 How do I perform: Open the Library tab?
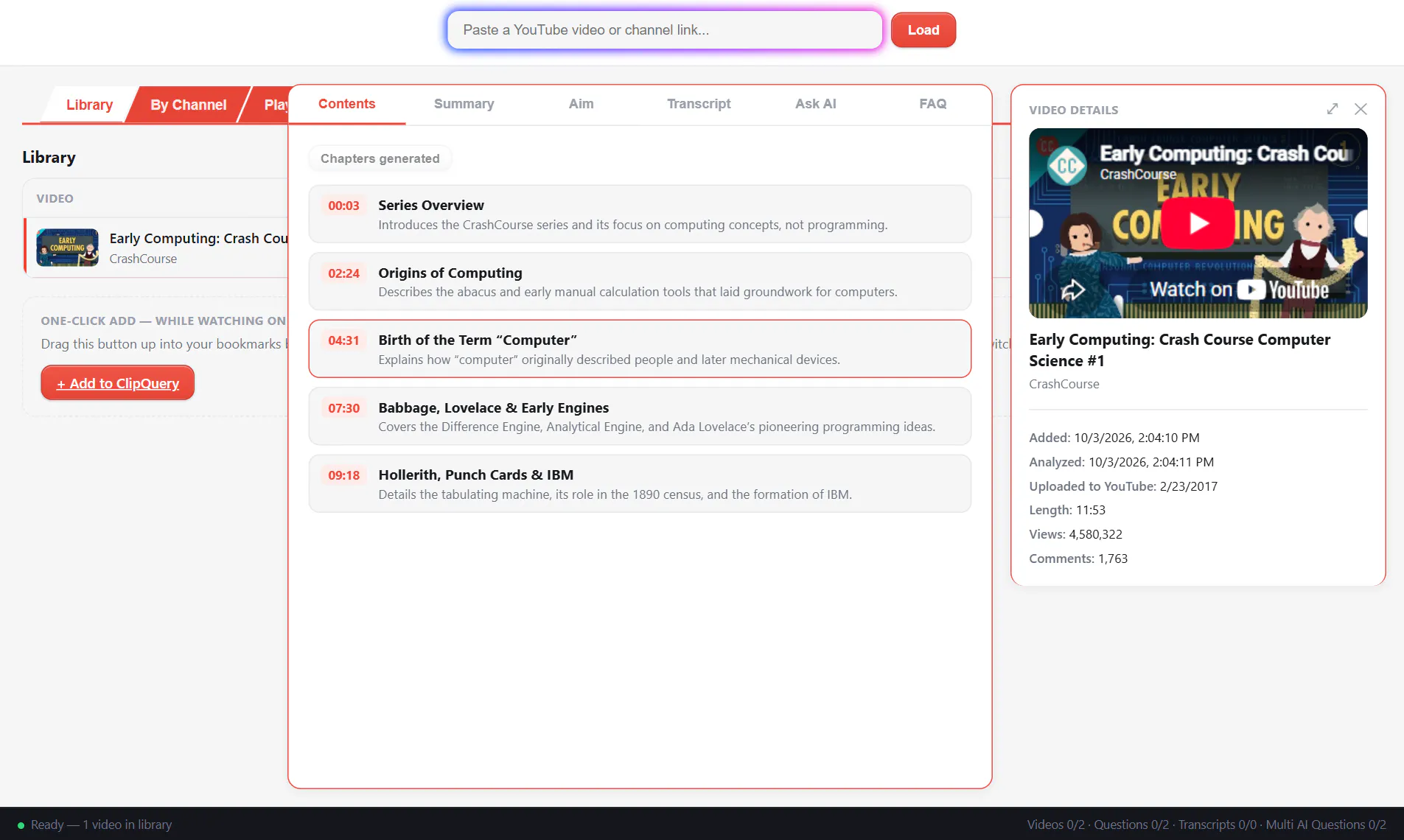click(89, 105)
